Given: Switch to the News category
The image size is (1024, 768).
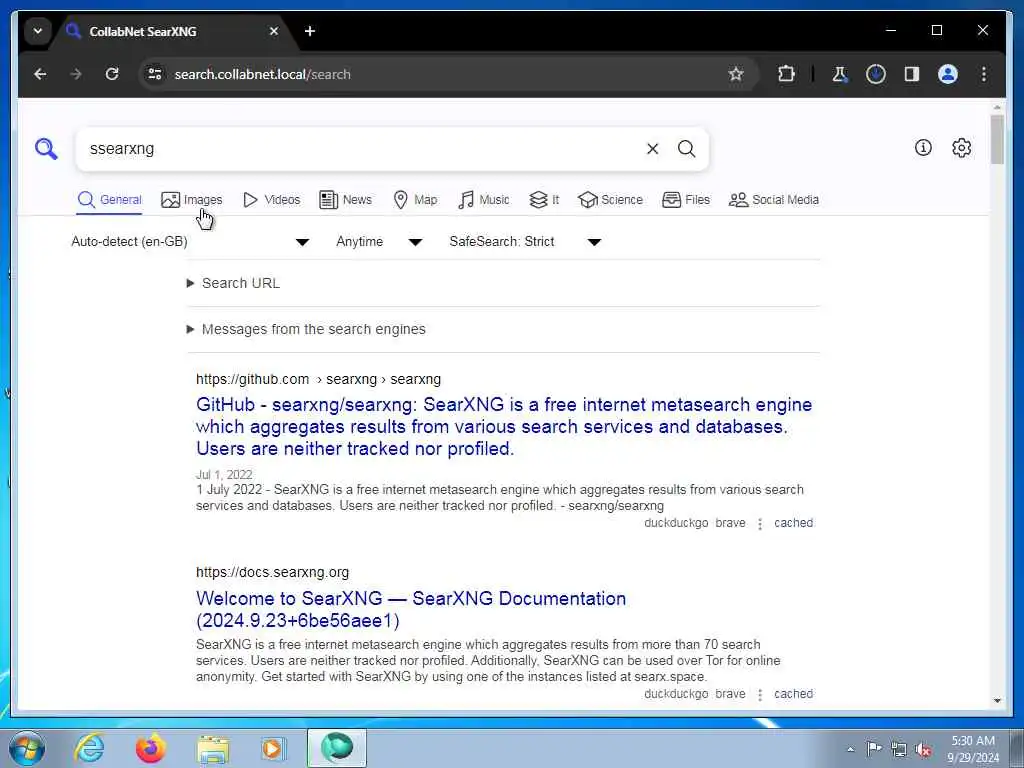Looking at the screenshot, I should click(345, 200).
